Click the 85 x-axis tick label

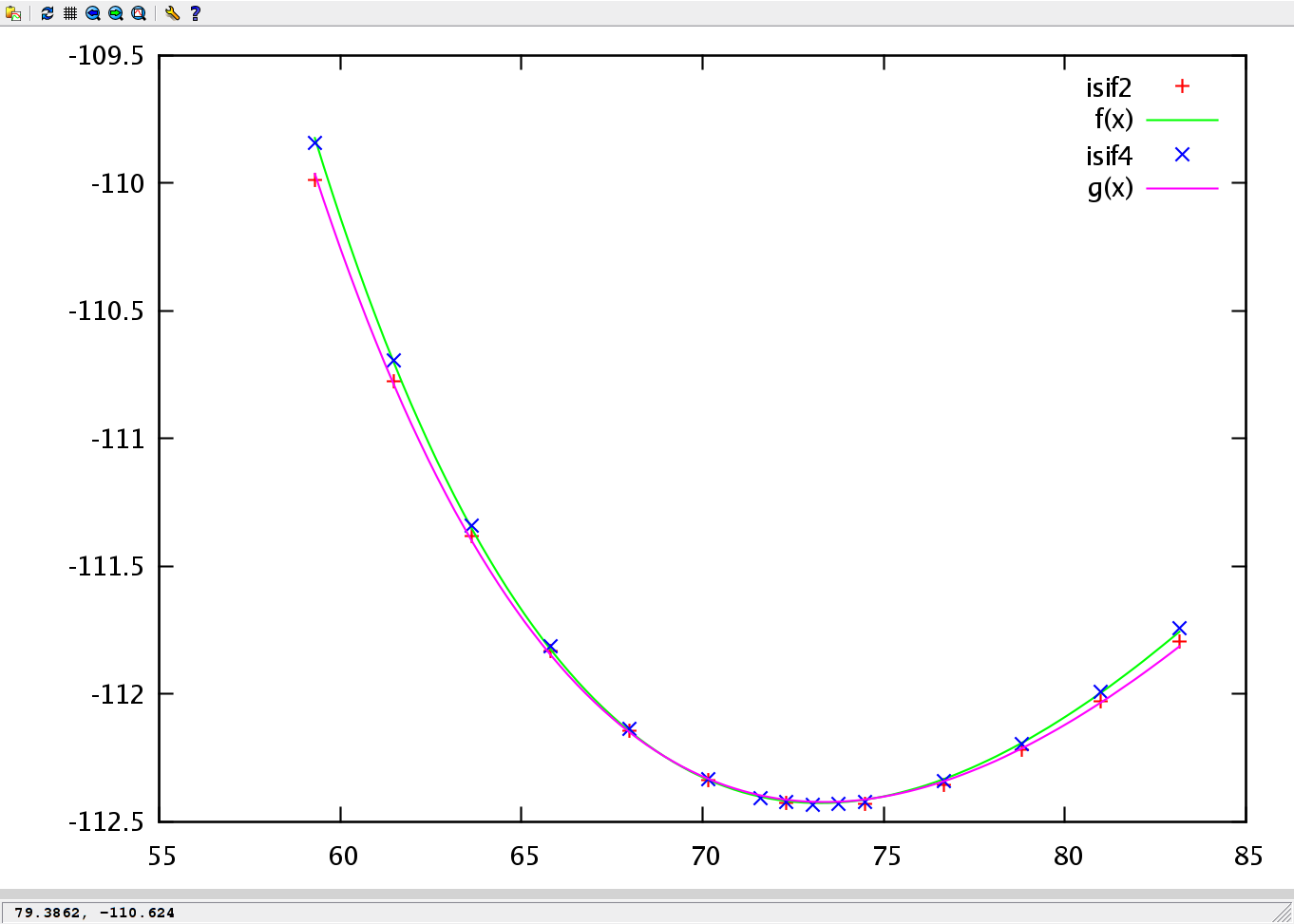point(1248,857)
